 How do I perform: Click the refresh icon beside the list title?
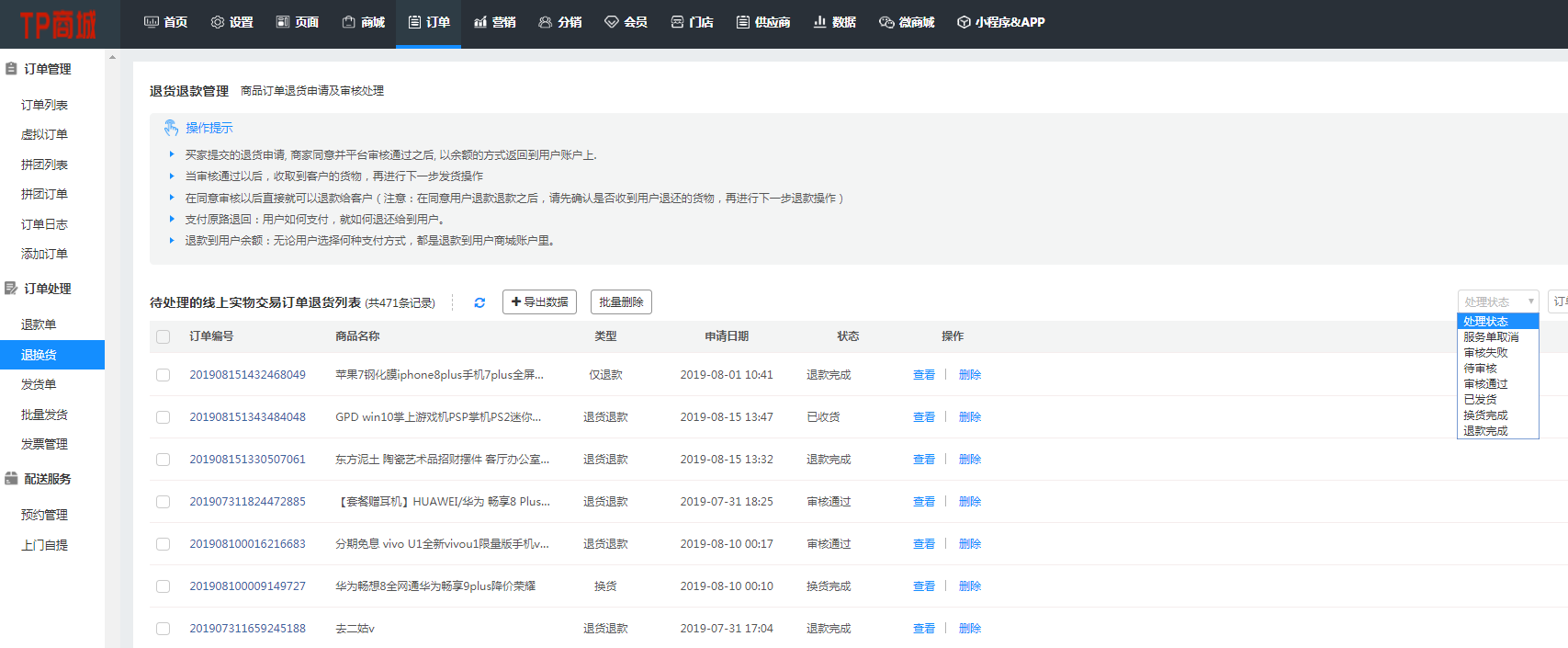pos(479,302)
